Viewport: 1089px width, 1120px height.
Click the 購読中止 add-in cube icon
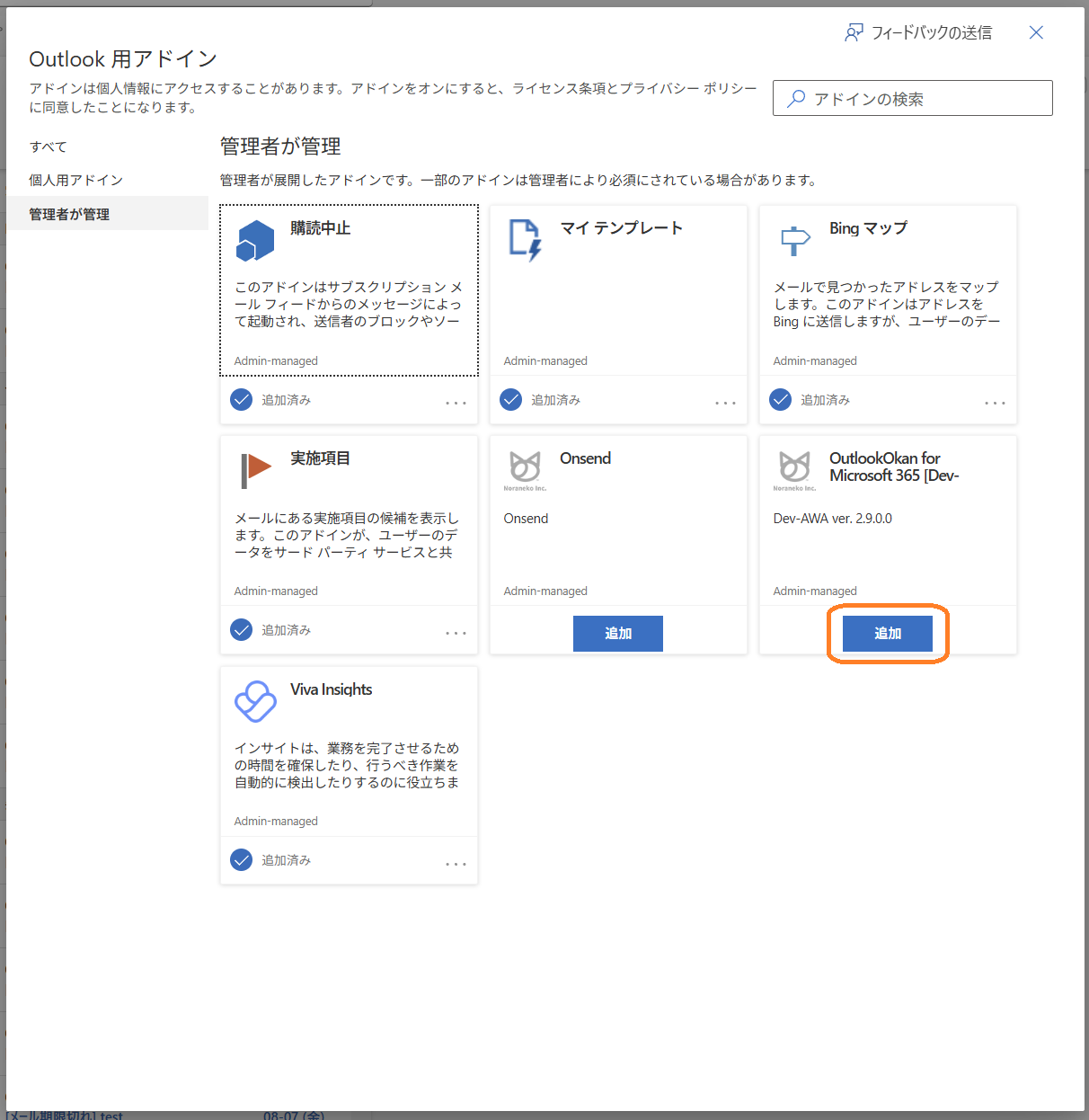coord(255,240)
